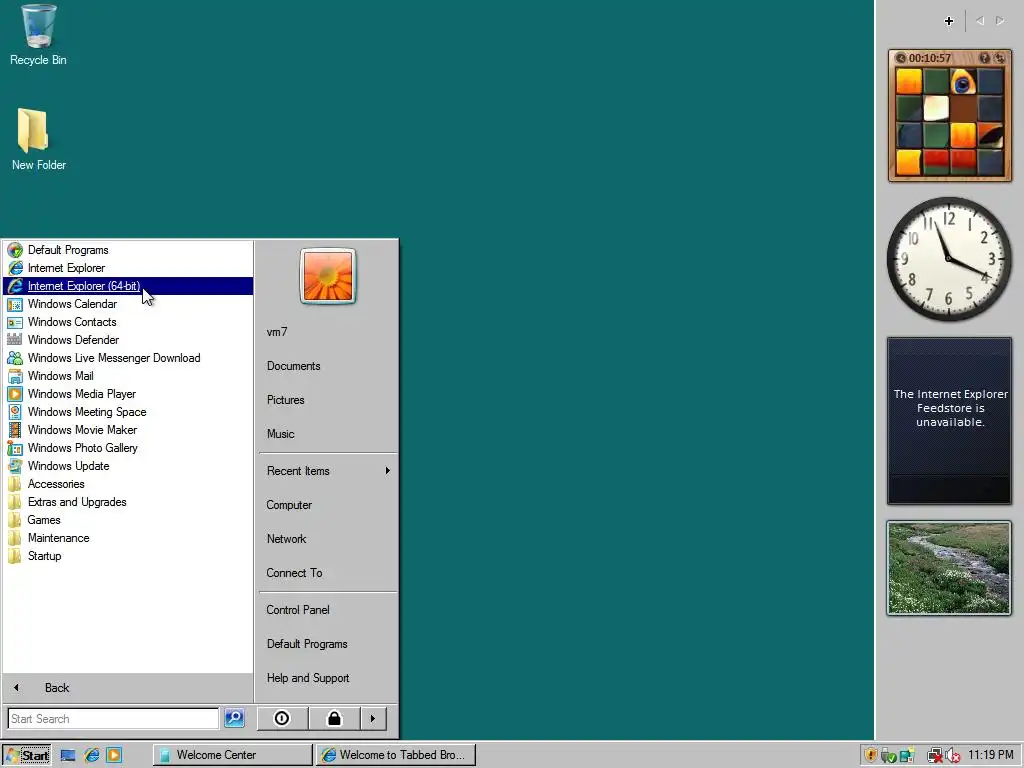
Task: Click the security shield tray icon
Action: (x=871, y=755)
